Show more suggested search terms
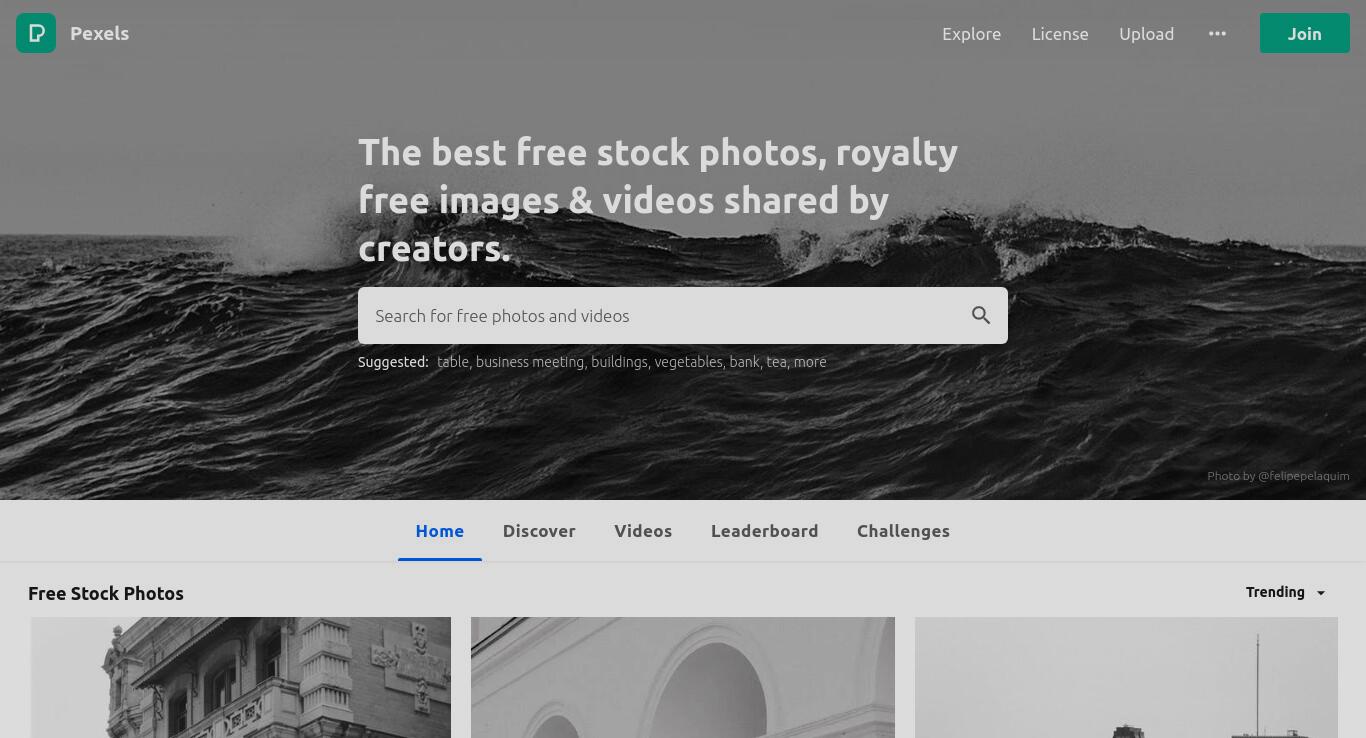1366x738 pixels. point(810,362)
